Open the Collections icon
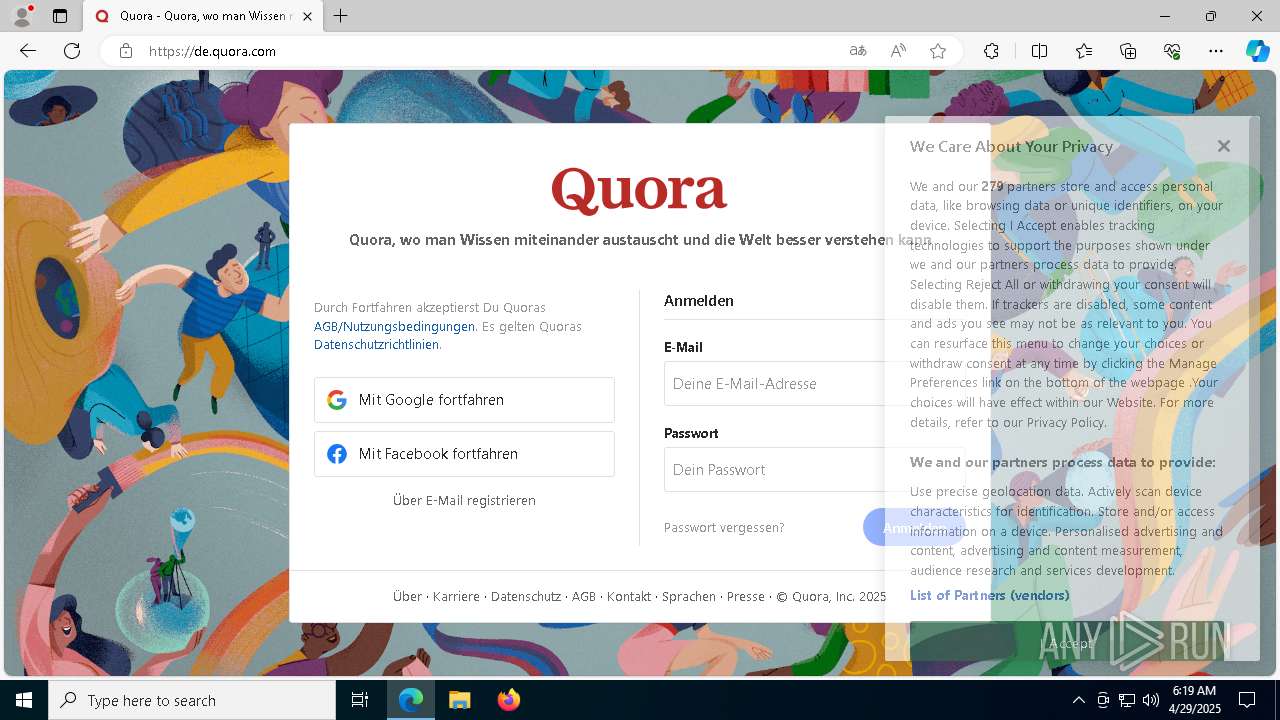 click(x=1128, y=51)
